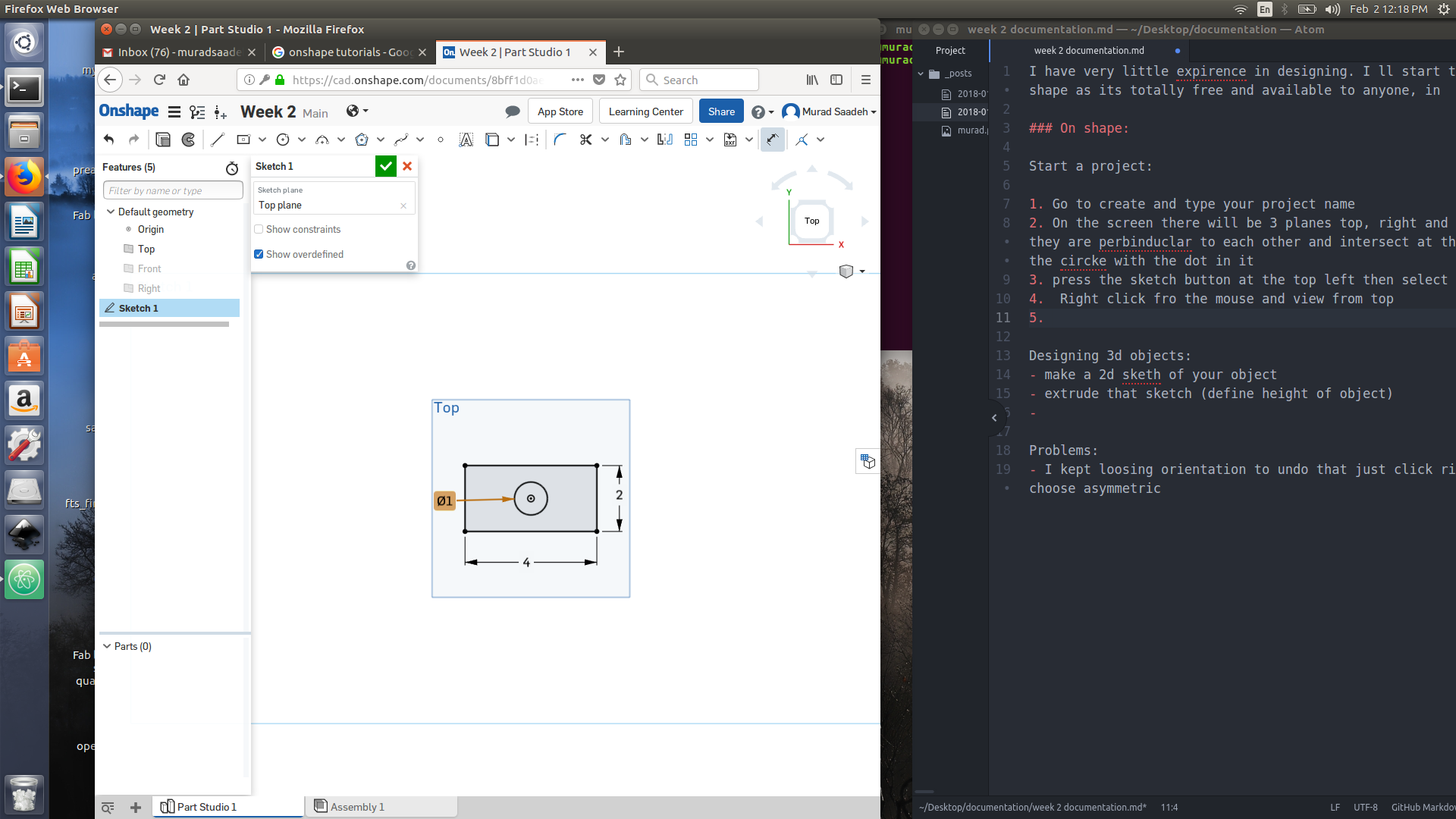
Task: Select Project tab in Atom
Action: (950, 51)
